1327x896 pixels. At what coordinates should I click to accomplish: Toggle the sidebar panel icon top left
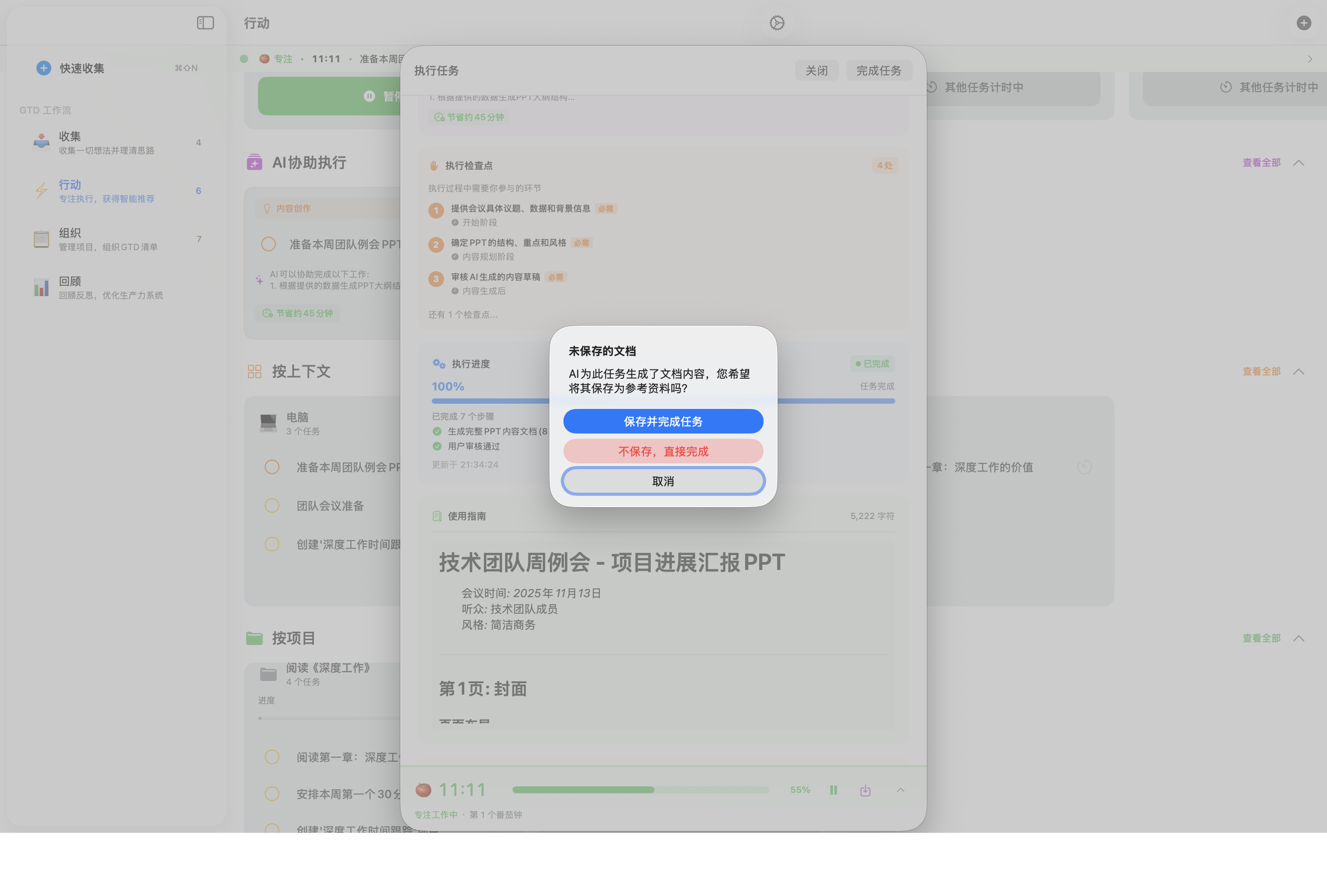click(205, 23)
